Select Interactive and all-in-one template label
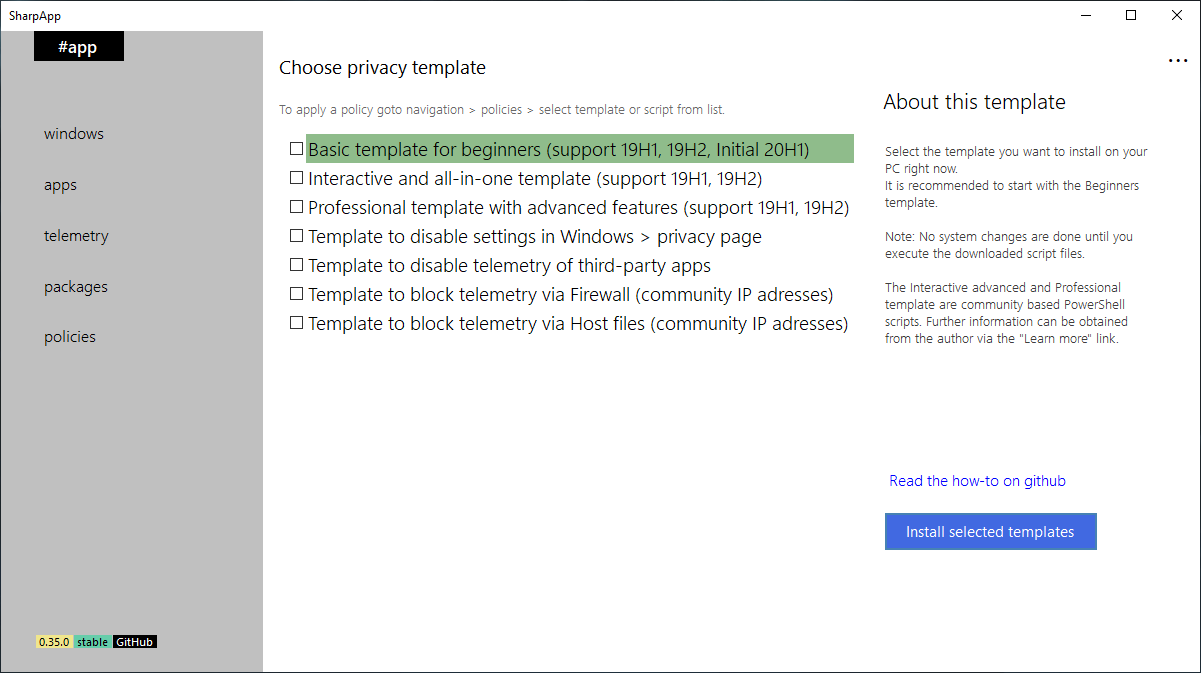This screenshot has width=1201, height=673. [535, 179]
